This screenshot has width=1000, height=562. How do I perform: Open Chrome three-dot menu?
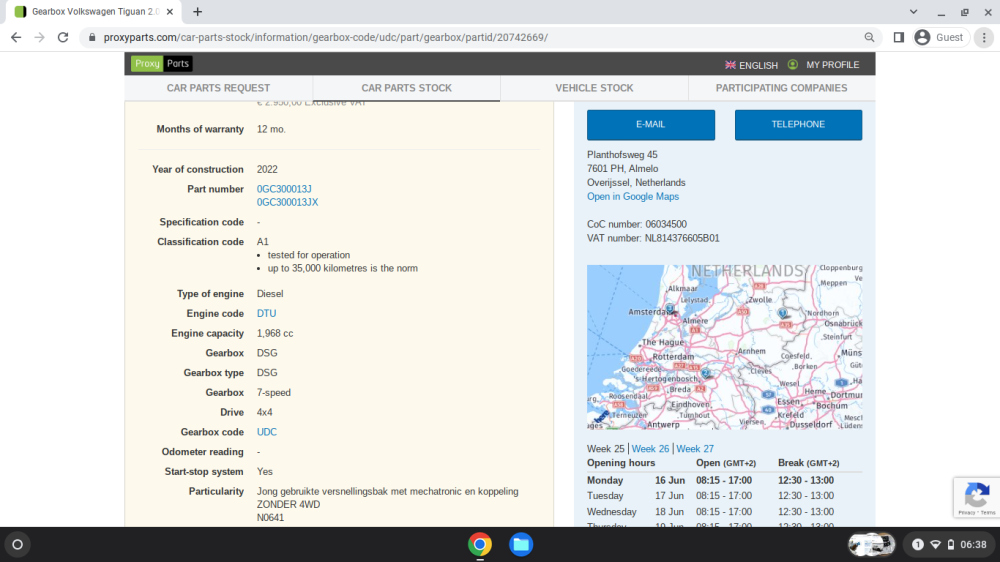(984, 38)
